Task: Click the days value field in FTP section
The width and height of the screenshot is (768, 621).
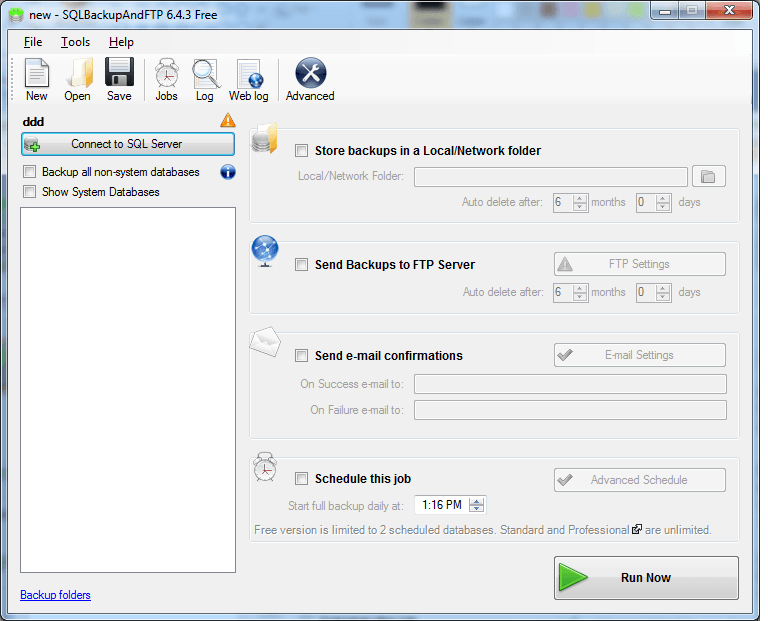Action: pyautogui.click(x=646, y=292)
